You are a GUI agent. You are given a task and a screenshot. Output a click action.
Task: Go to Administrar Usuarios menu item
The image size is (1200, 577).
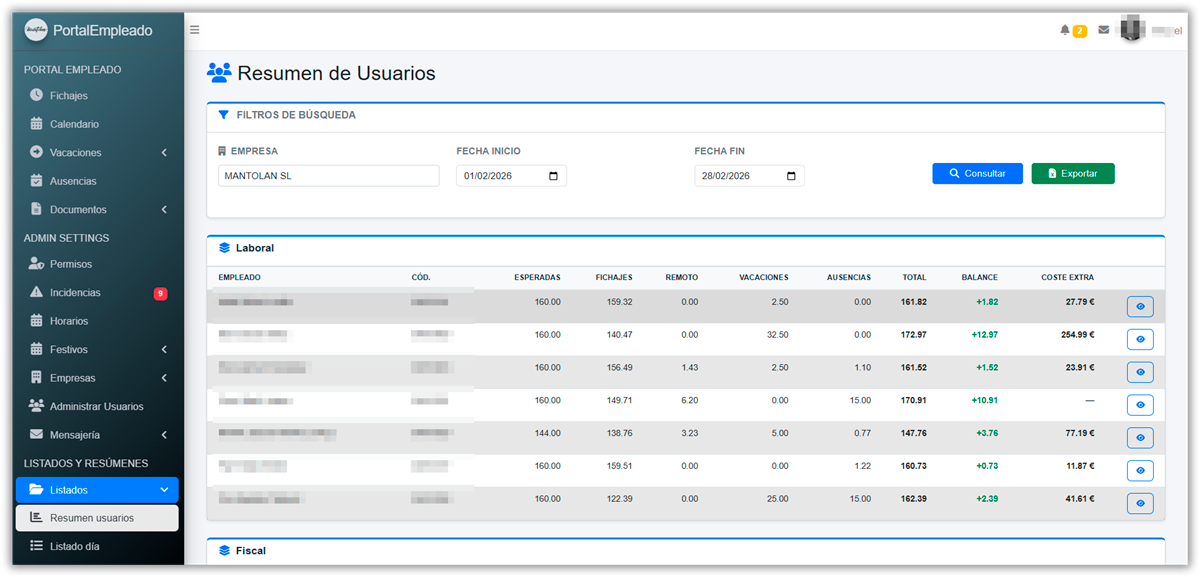[x=96, y=407]
